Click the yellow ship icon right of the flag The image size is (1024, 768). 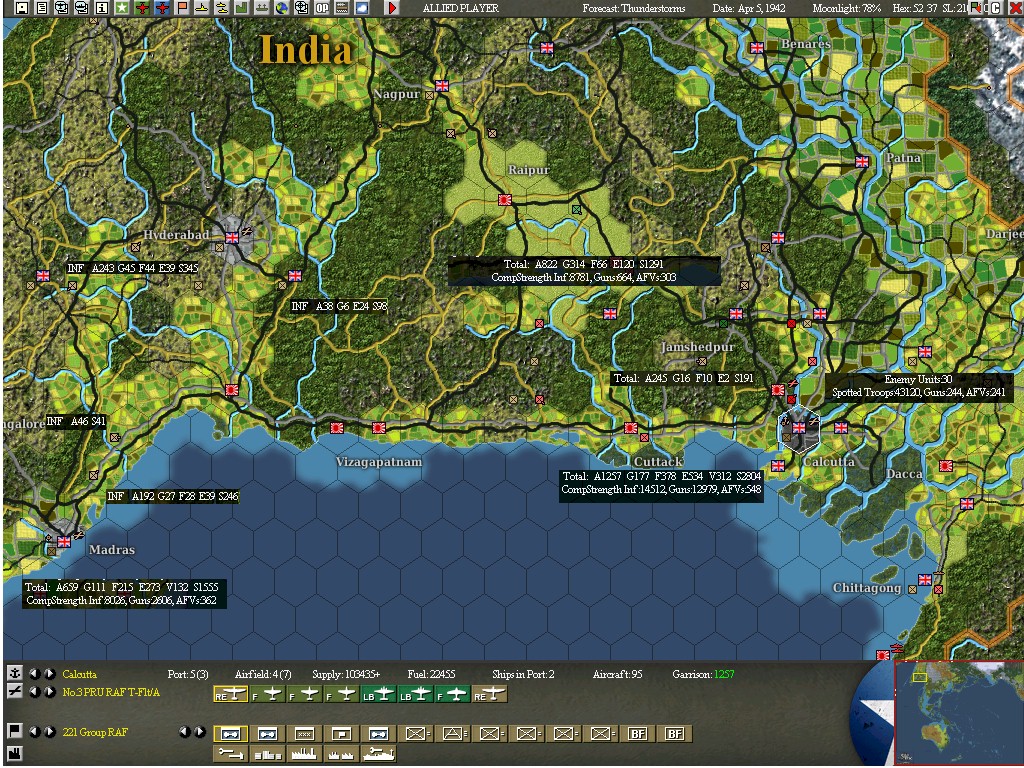click(x=202, y=8)
